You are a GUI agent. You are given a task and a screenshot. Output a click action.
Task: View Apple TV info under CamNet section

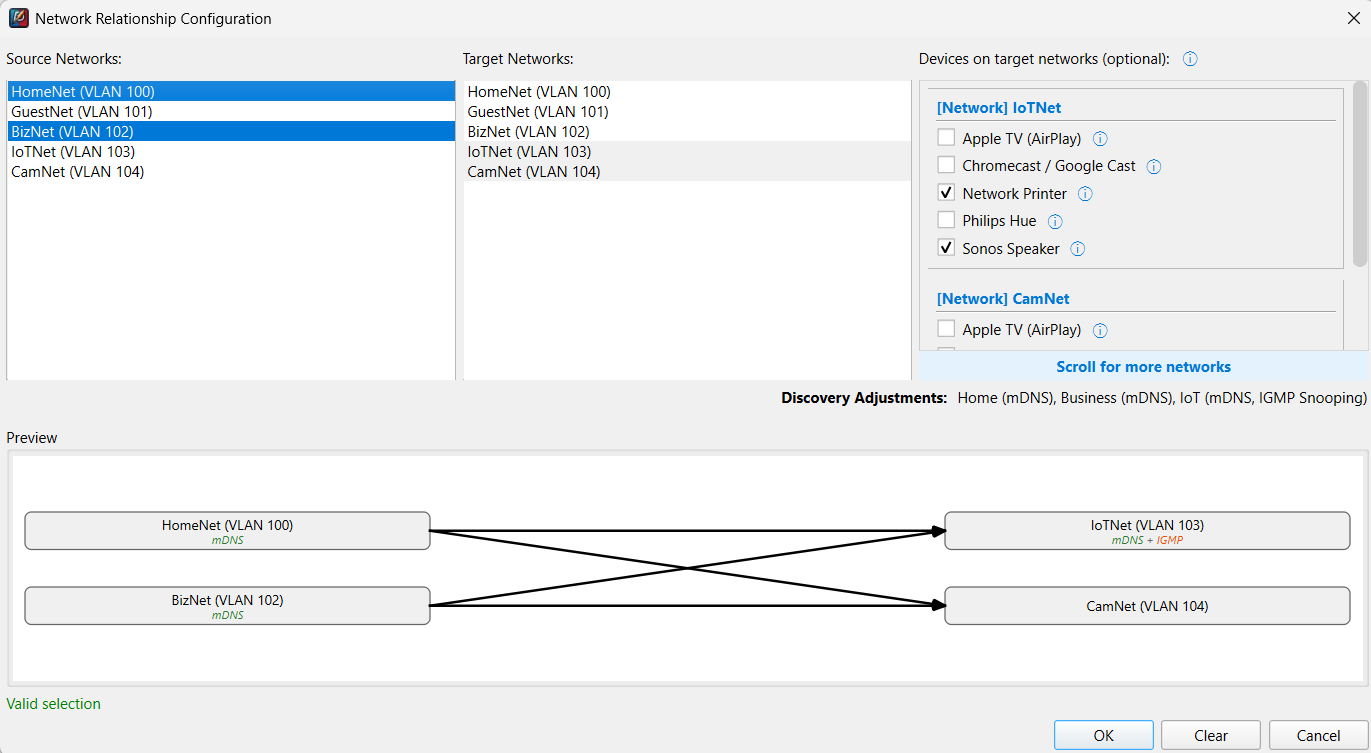tap(1099, 330)
